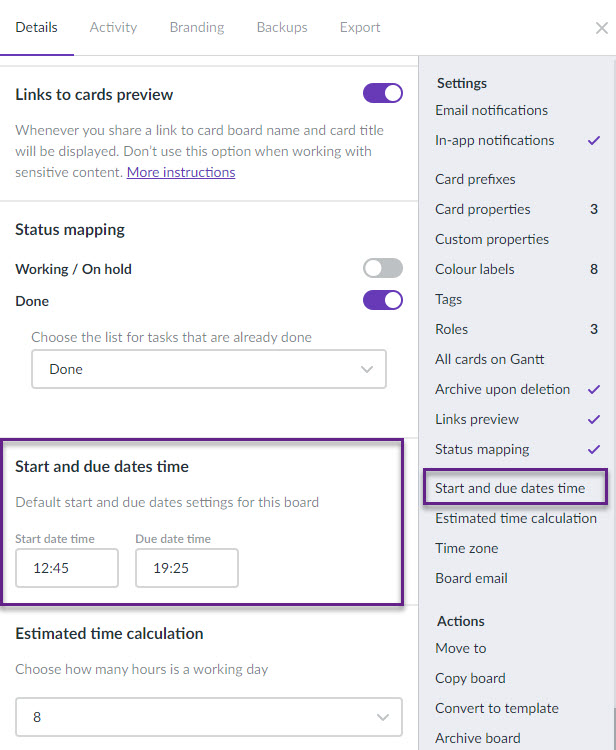Expand the working day hours dropdown

(x=209, y=717)
